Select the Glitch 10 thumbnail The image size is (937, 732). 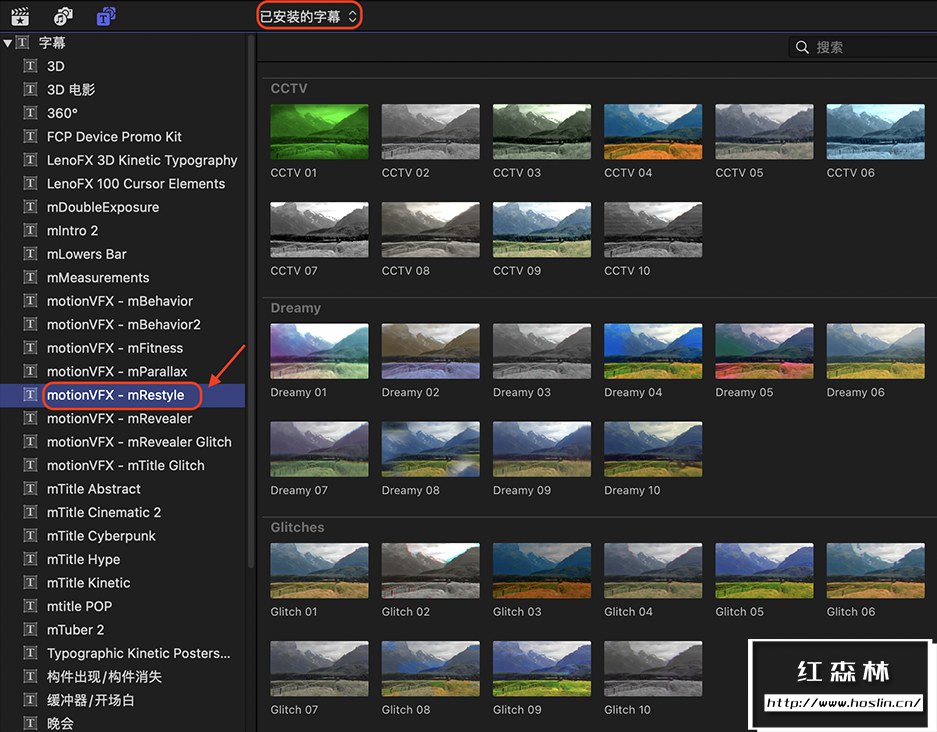(653, 669)
